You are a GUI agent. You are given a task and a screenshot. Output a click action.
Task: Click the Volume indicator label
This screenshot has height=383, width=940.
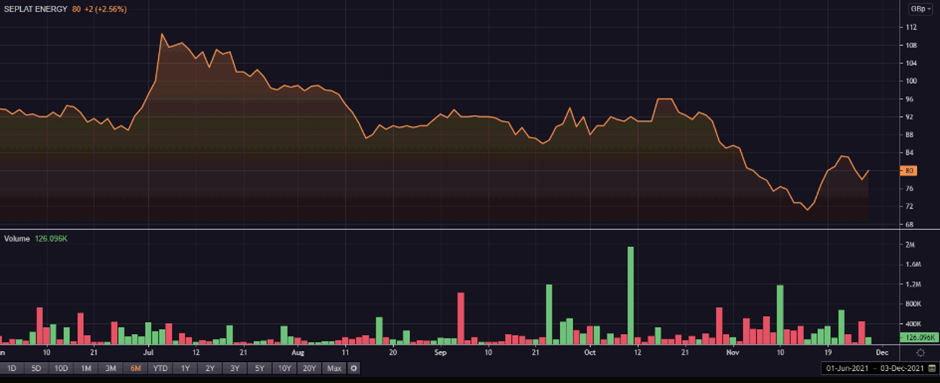pos(17,239)
